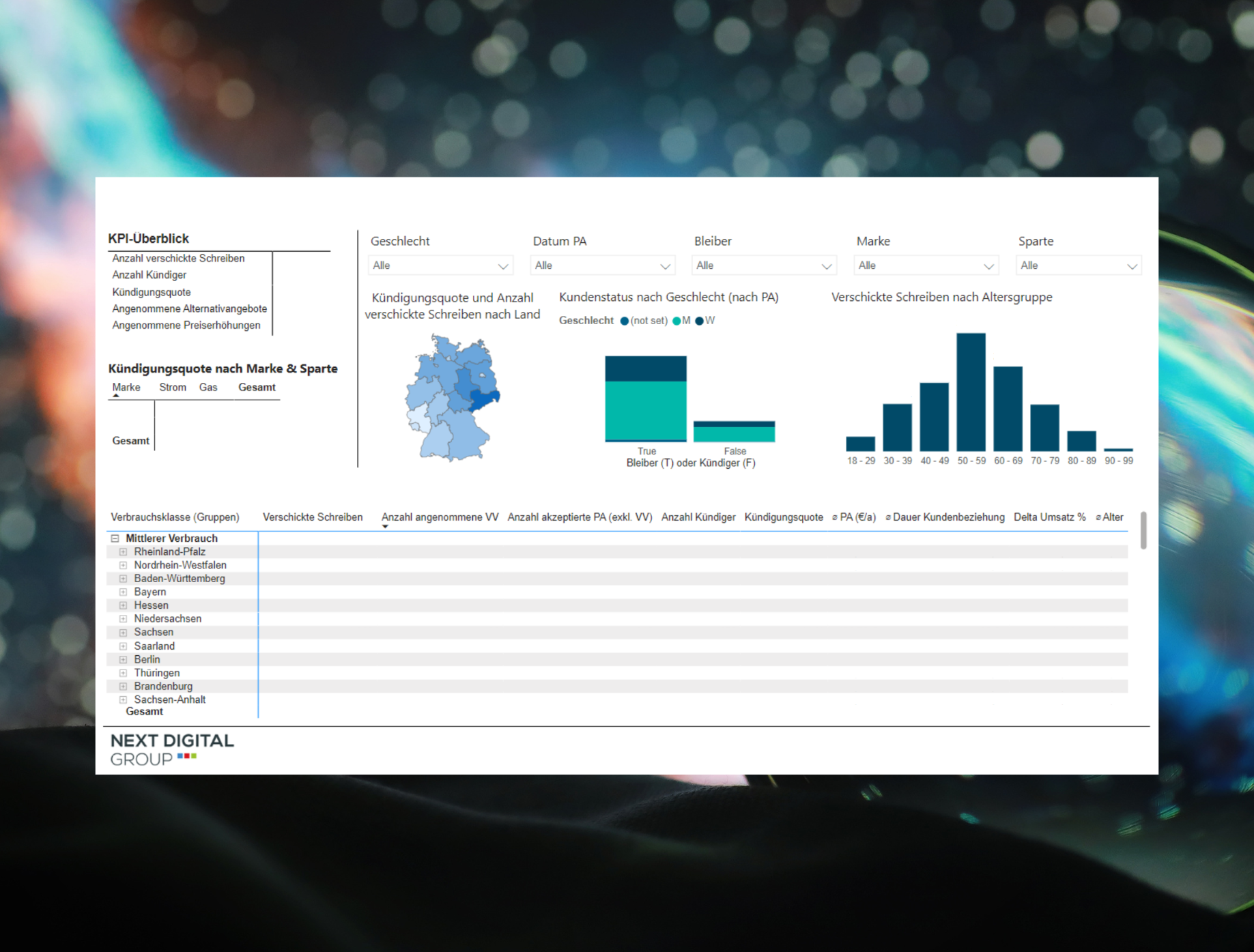
Task: Click the 50 - 59 age group bar
Action: 971,392
